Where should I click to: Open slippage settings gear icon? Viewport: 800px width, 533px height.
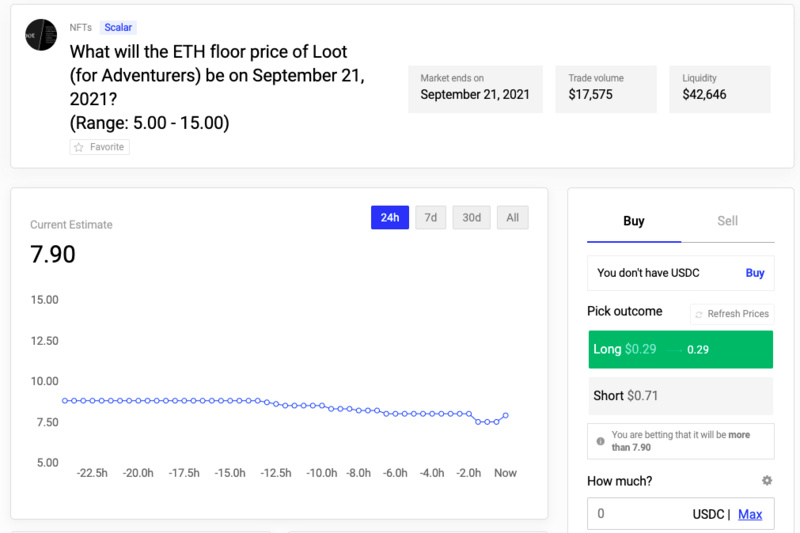tap(767, 480)
